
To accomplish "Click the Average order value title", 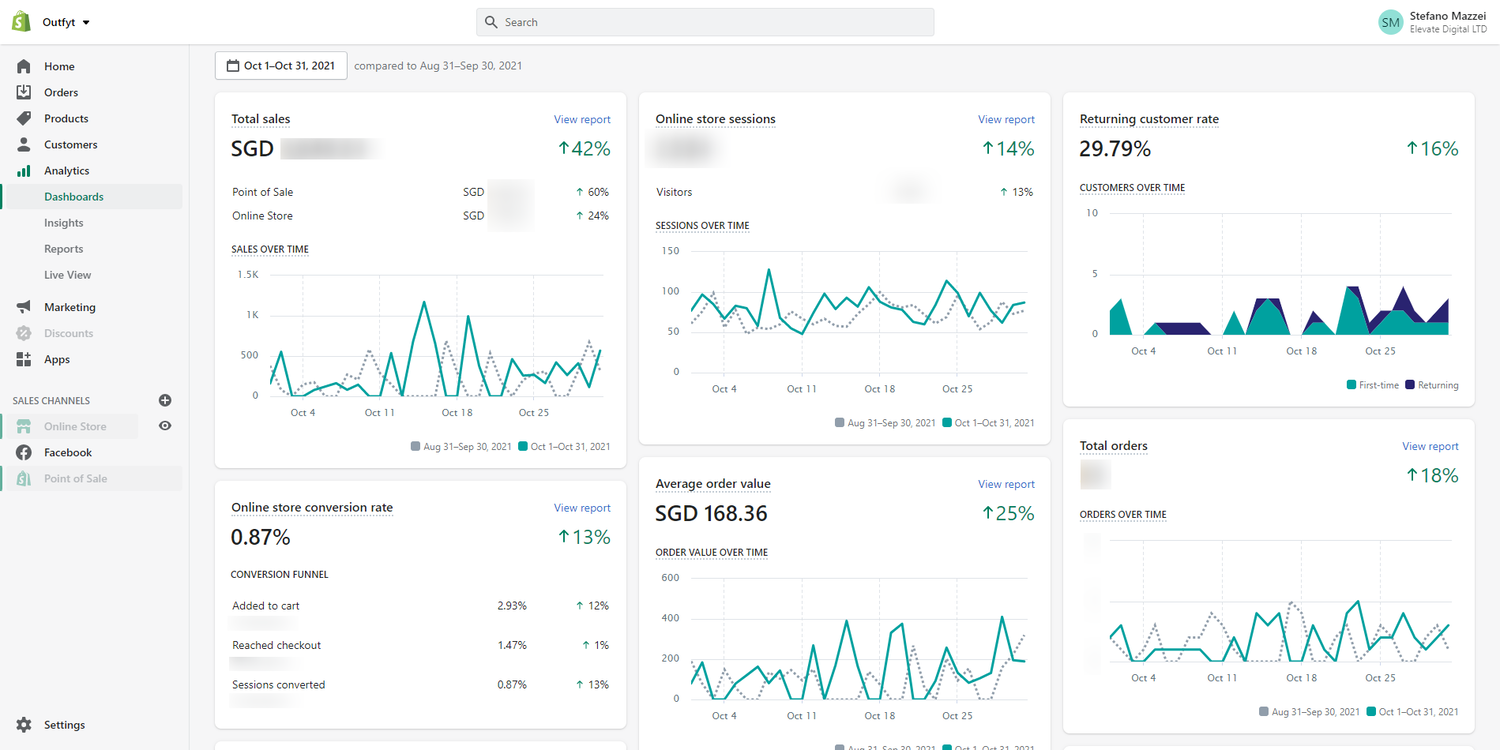I will click(713, 484).
